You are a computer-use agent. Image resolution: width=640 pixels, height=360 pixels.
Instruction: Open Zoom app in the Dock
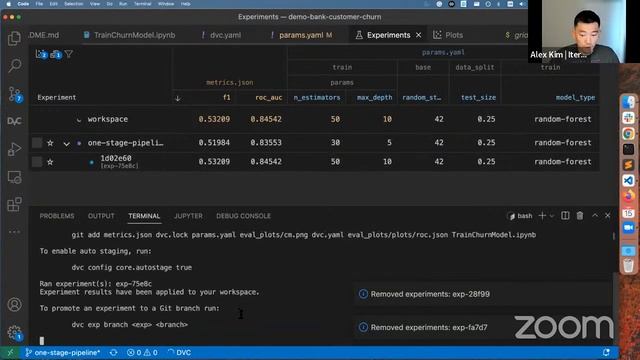click(x=629, y=227)
